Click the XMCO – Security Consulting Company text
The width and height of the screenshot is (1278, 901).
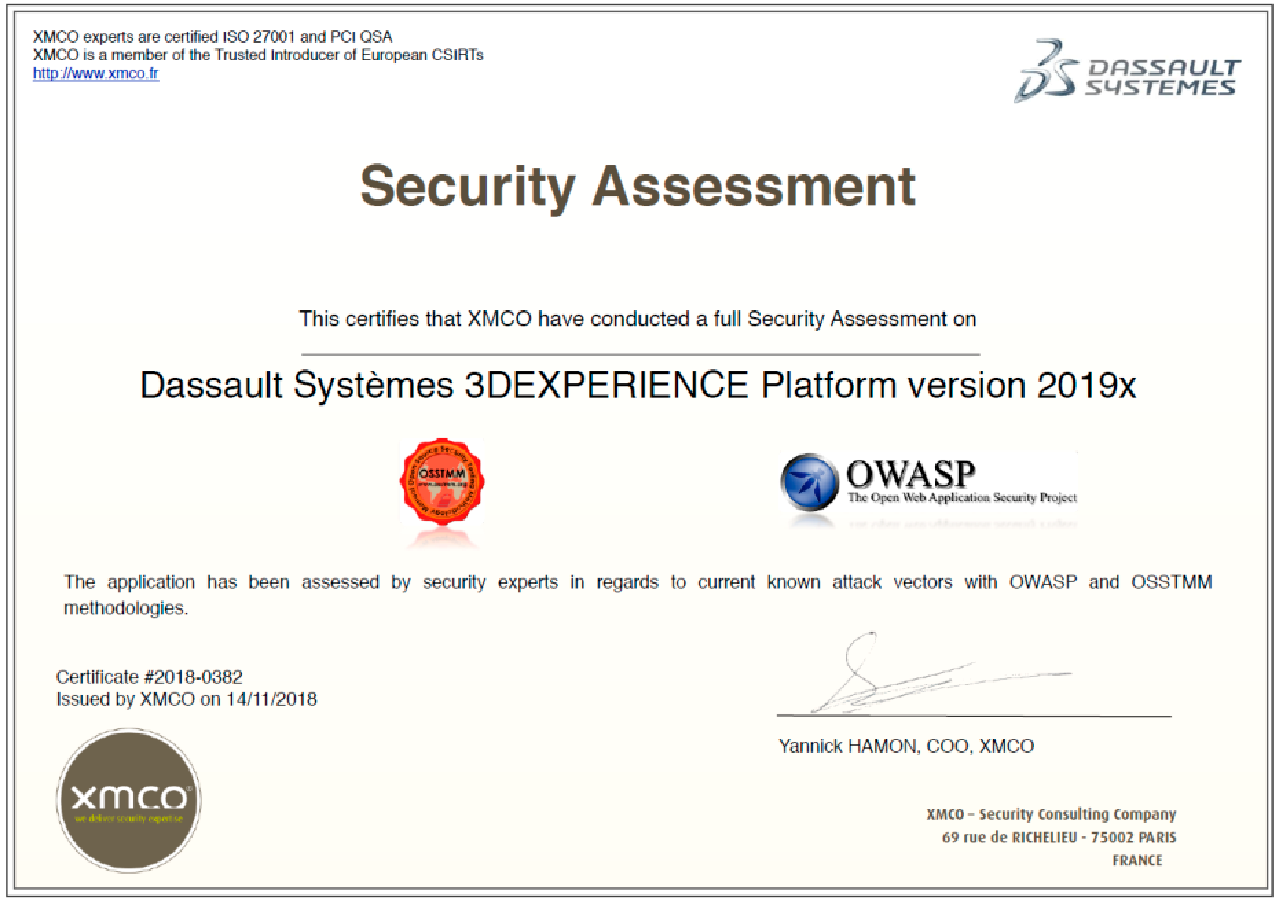point(1051,815)
